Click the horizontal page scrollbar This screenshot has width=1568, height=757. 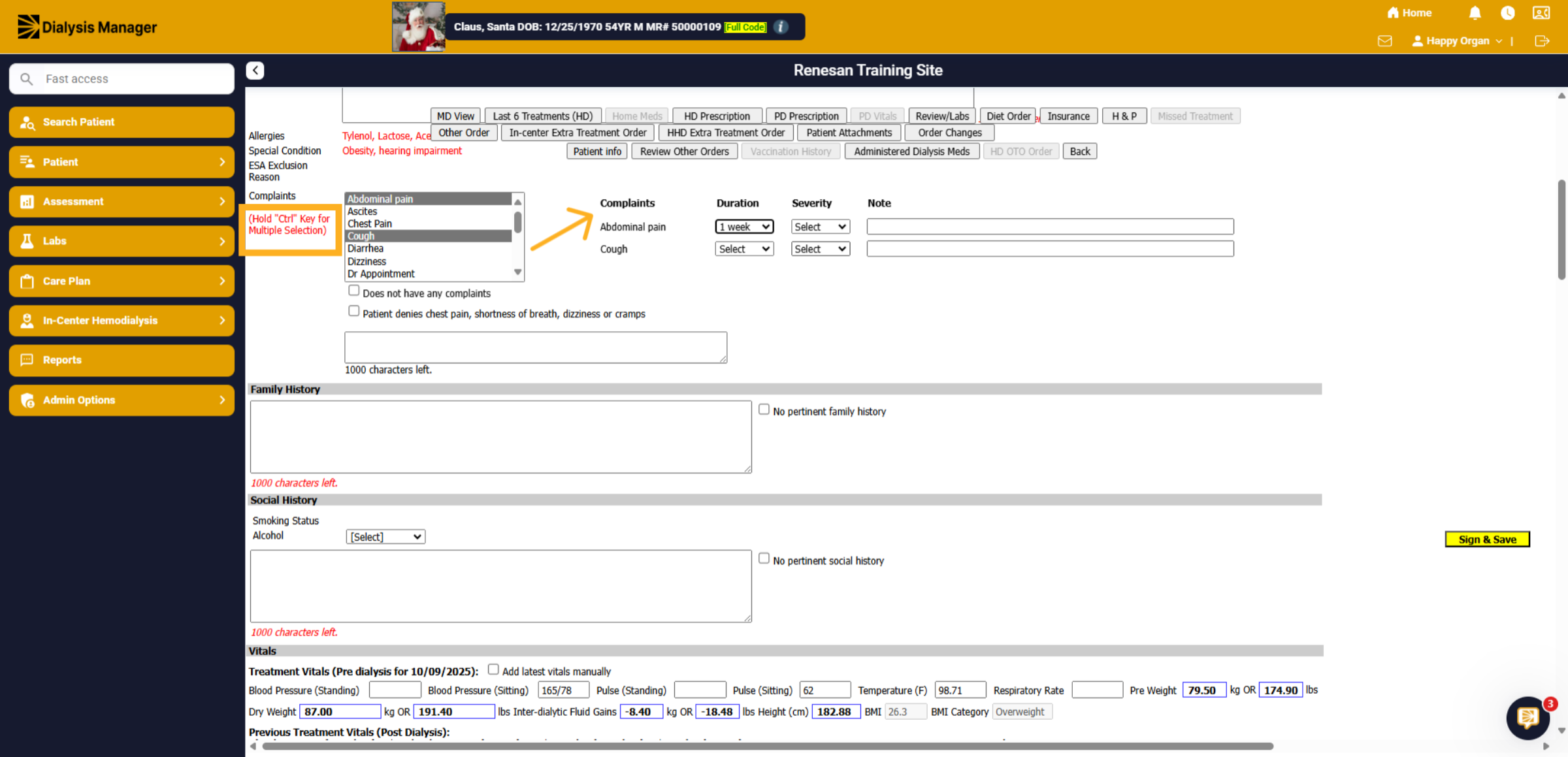(x=768, y=746)
